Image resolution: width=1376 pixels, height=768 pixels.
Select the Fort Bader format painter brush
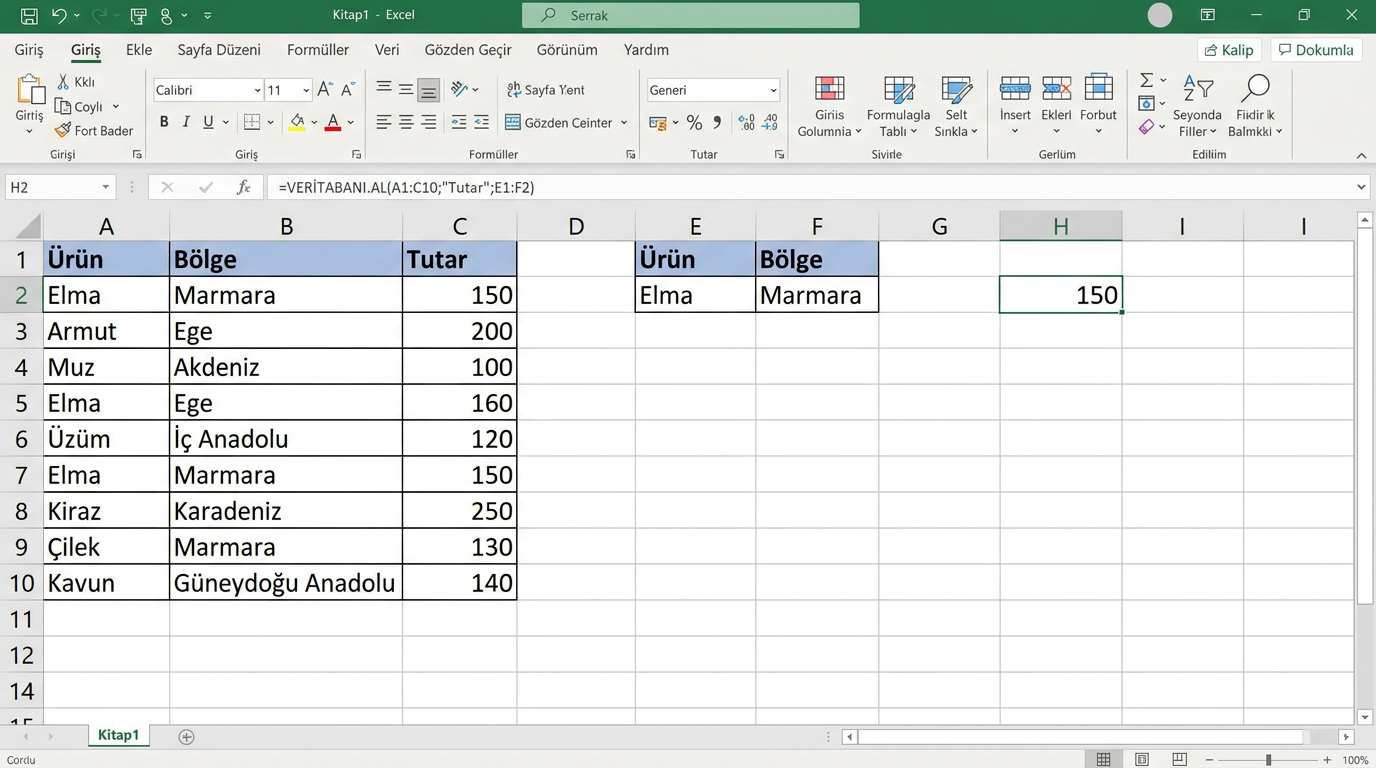[x=64, y=131]
